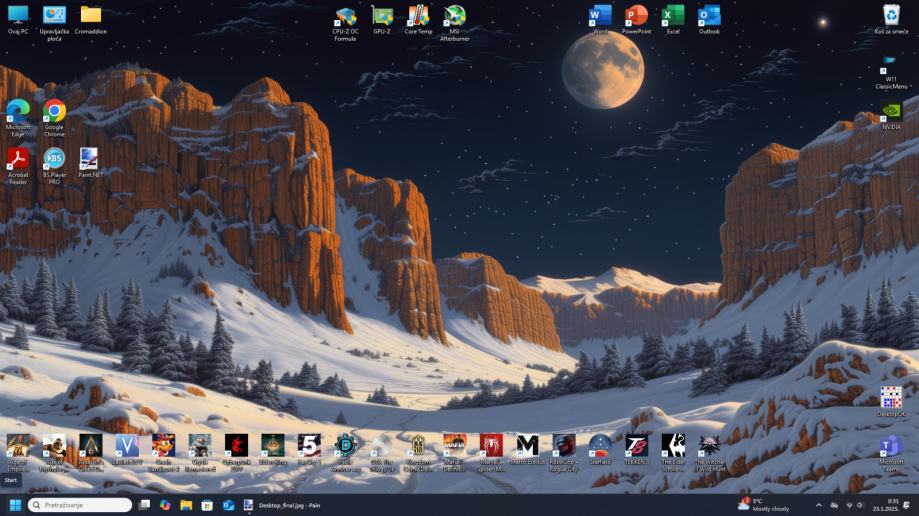Select the DesktopOK shortcut icon
Image resolution: width=919 pixels, height=516 pixels.
click(891, 401)
